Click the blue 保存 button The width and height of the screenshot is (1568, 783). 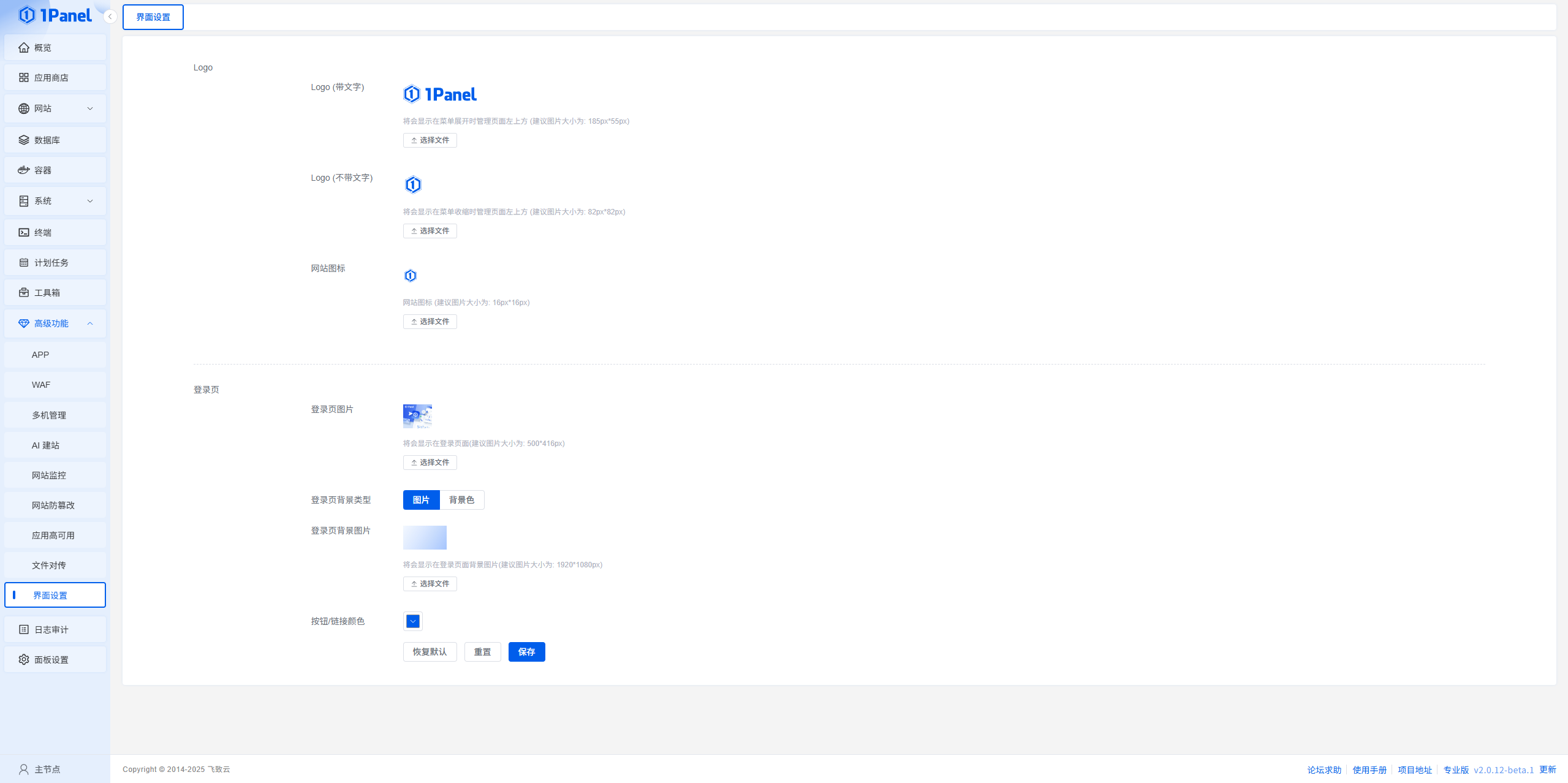[526, 652]
